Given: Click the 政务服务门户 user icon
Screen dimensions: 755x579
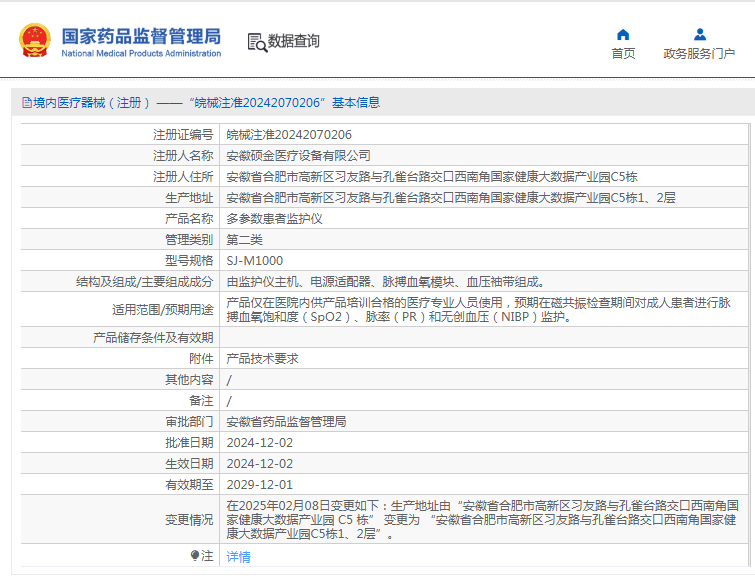Looking at the screenshot, I should 700,34.
